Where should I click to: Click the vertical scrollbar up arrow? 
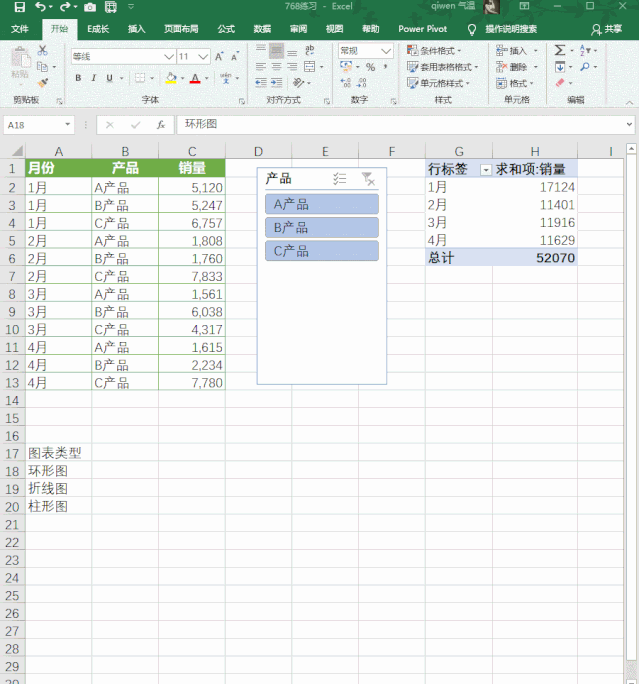631,149
